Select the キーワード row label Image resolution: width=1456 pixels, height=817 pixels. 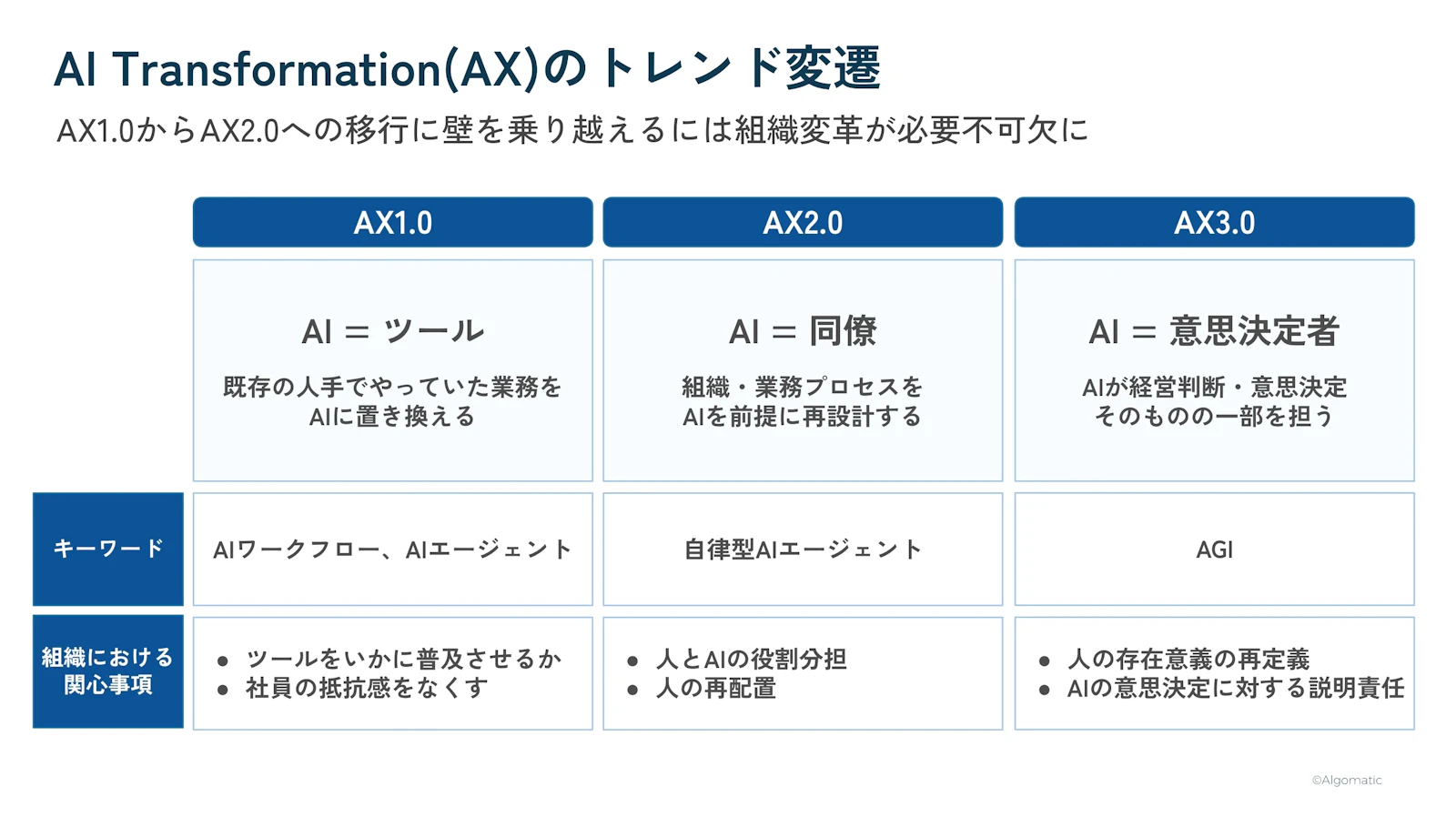[x=108, y=549]
